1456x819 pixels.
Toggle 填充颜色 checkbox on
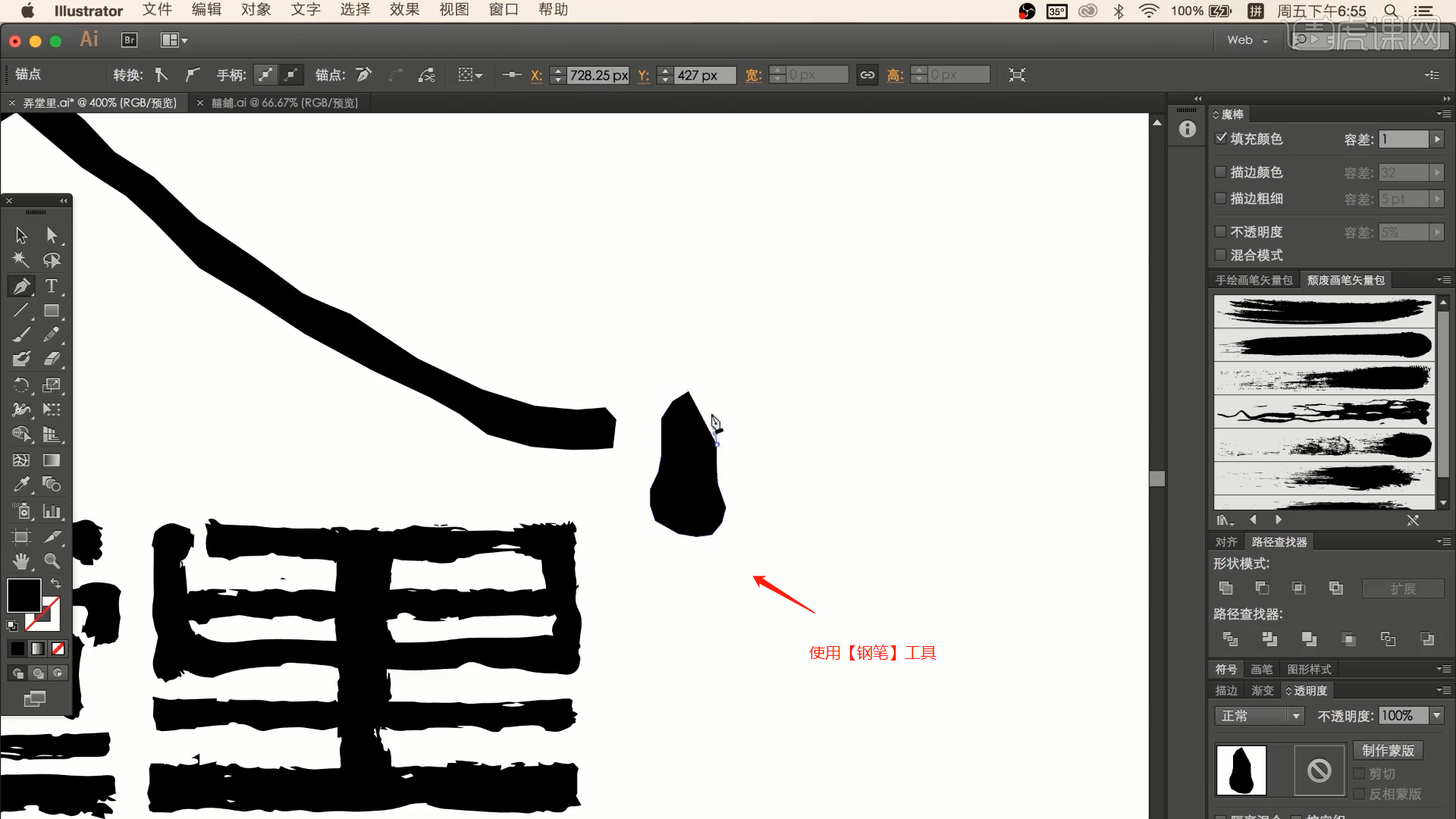point(1220,138)
